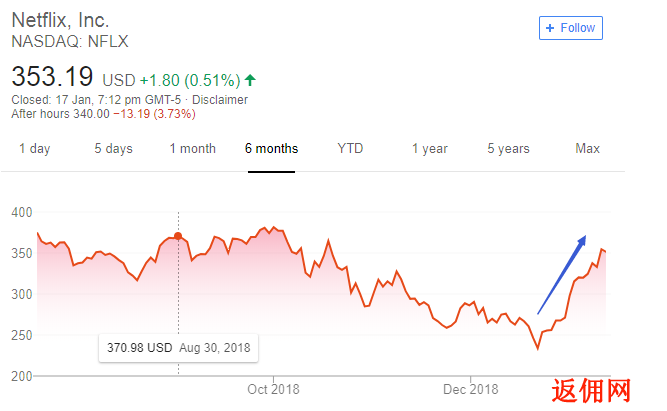Viewport: 667px width, 411px height.
Task: Switch to the 1 day tab
Action: coord(34,148)
